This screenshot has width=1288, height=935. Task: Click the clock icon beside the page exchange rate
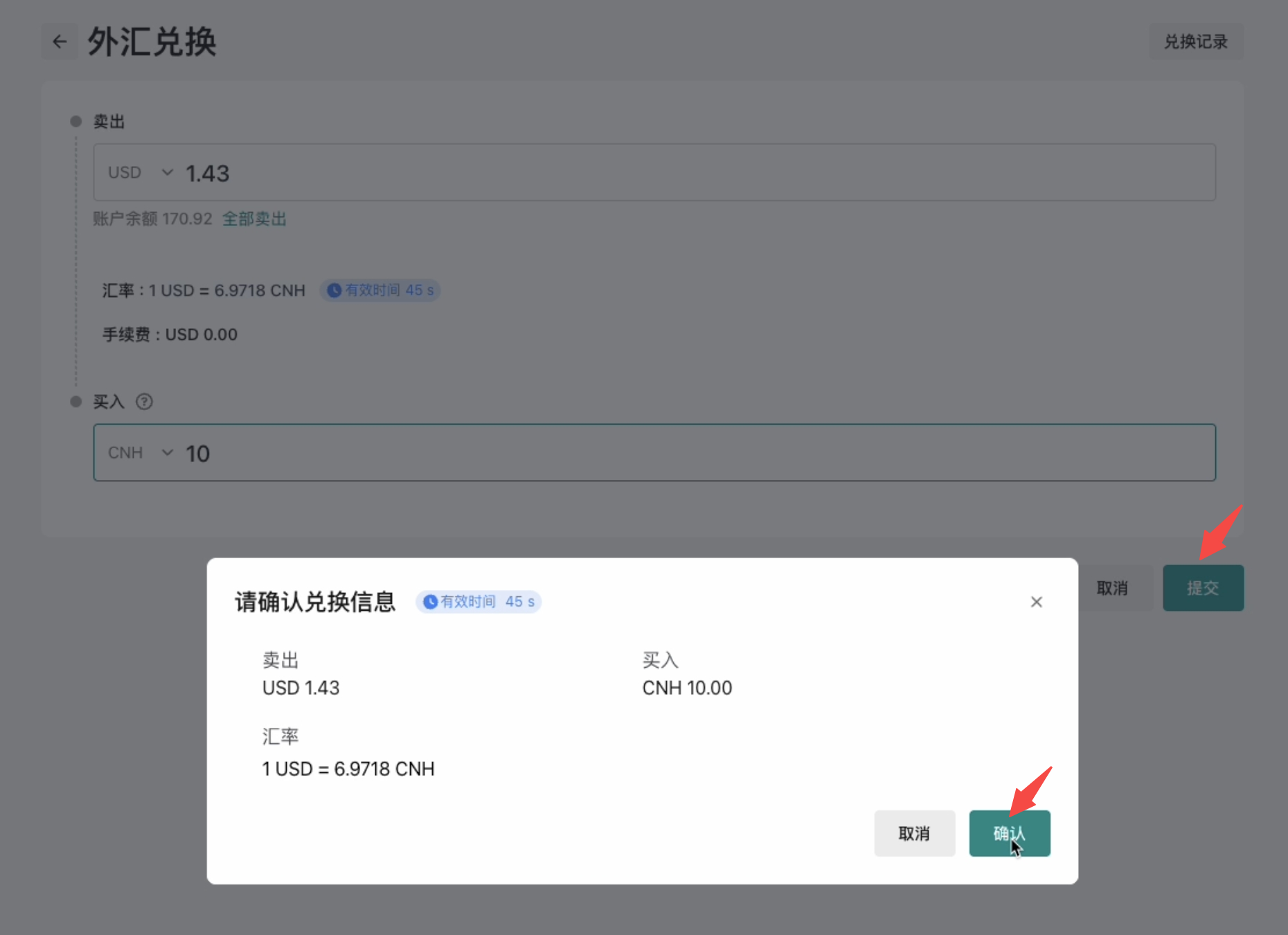point(334,290)
